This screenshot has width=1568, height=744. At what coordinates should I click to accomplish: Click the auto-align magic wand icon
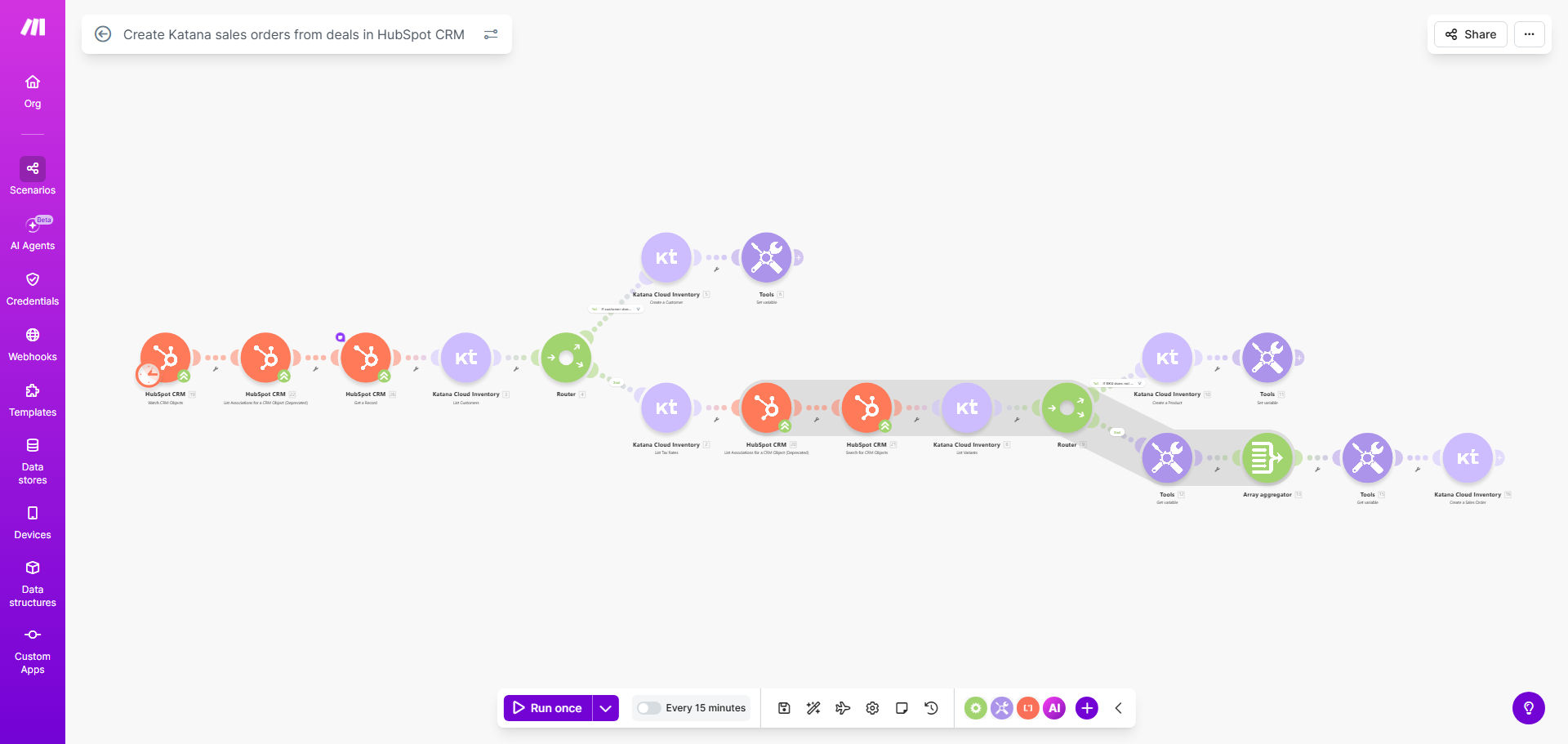click(x=813, y=708)
